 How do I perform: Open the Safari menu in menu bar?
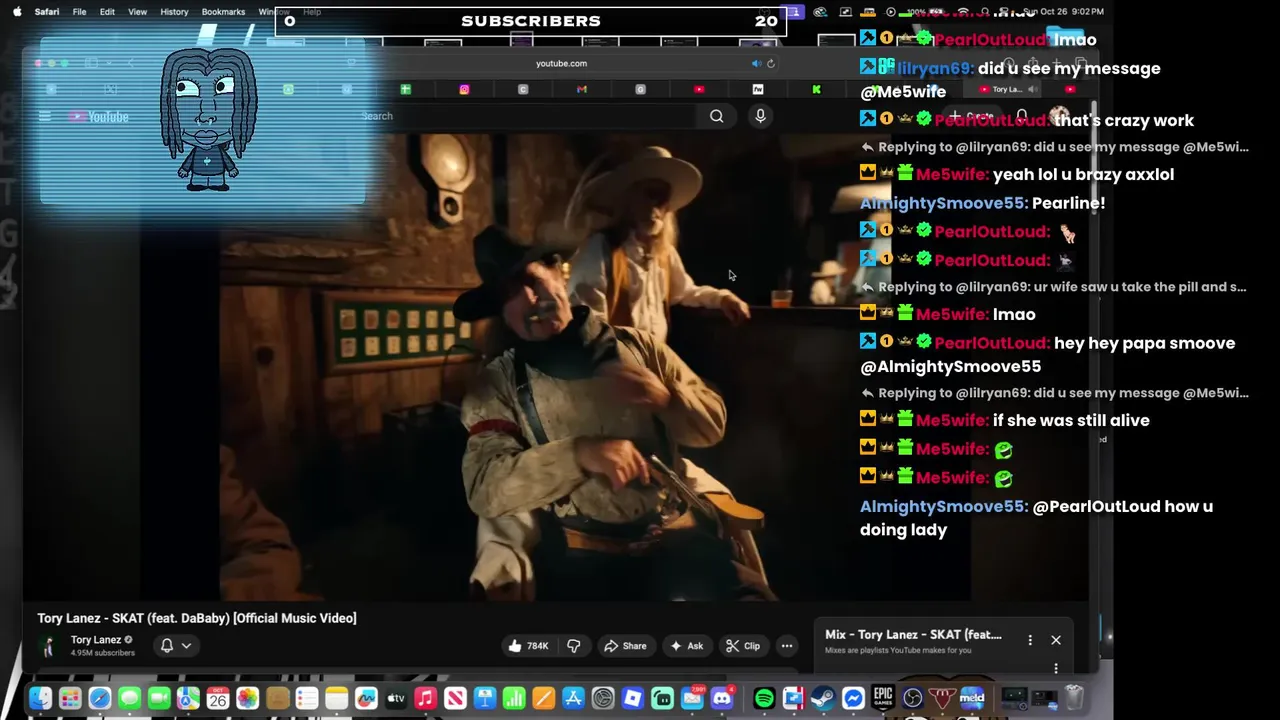[x=46, y=12]
